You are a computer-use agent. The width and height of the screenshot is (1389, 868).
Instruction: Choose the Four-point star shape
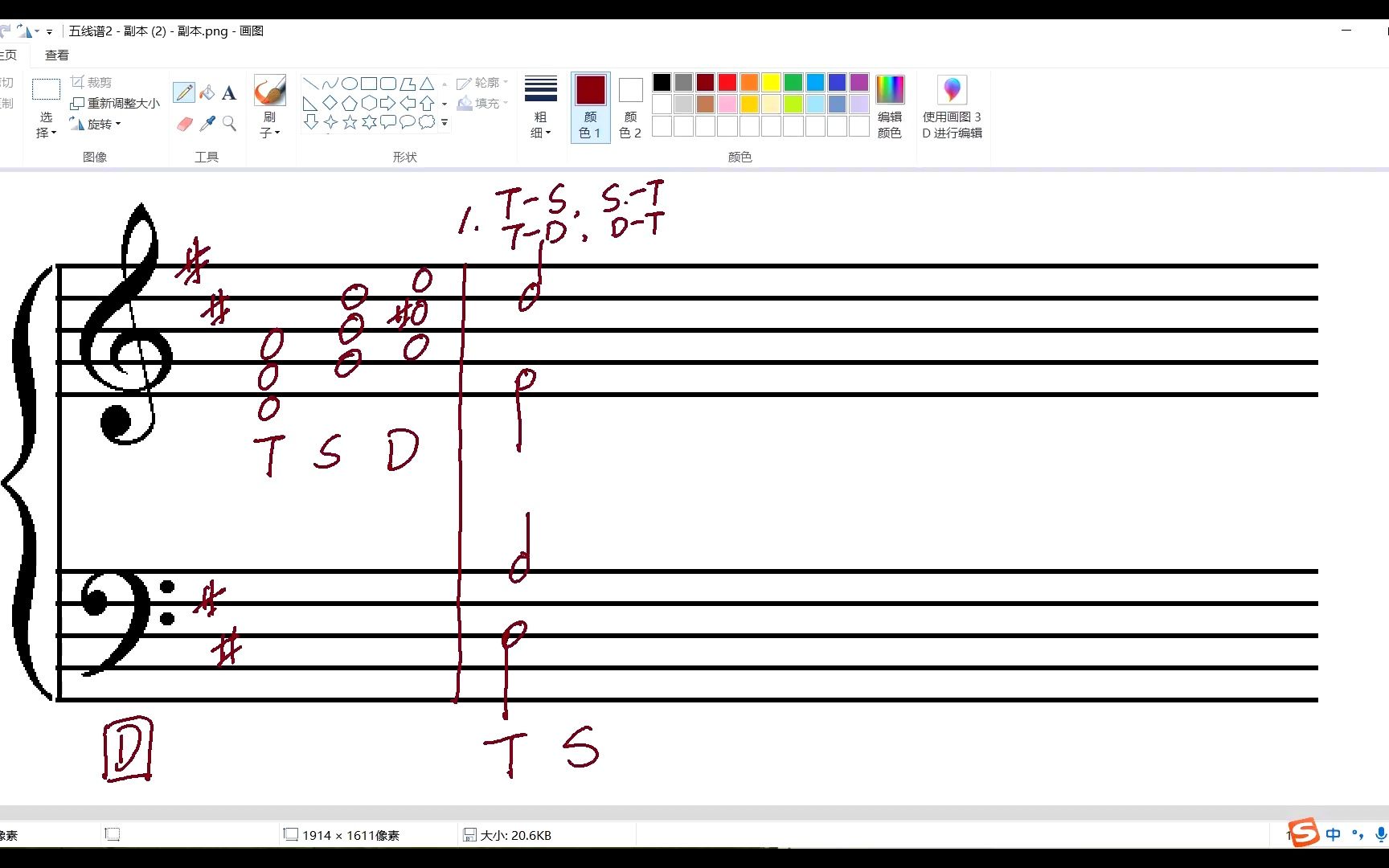[330, 122]
